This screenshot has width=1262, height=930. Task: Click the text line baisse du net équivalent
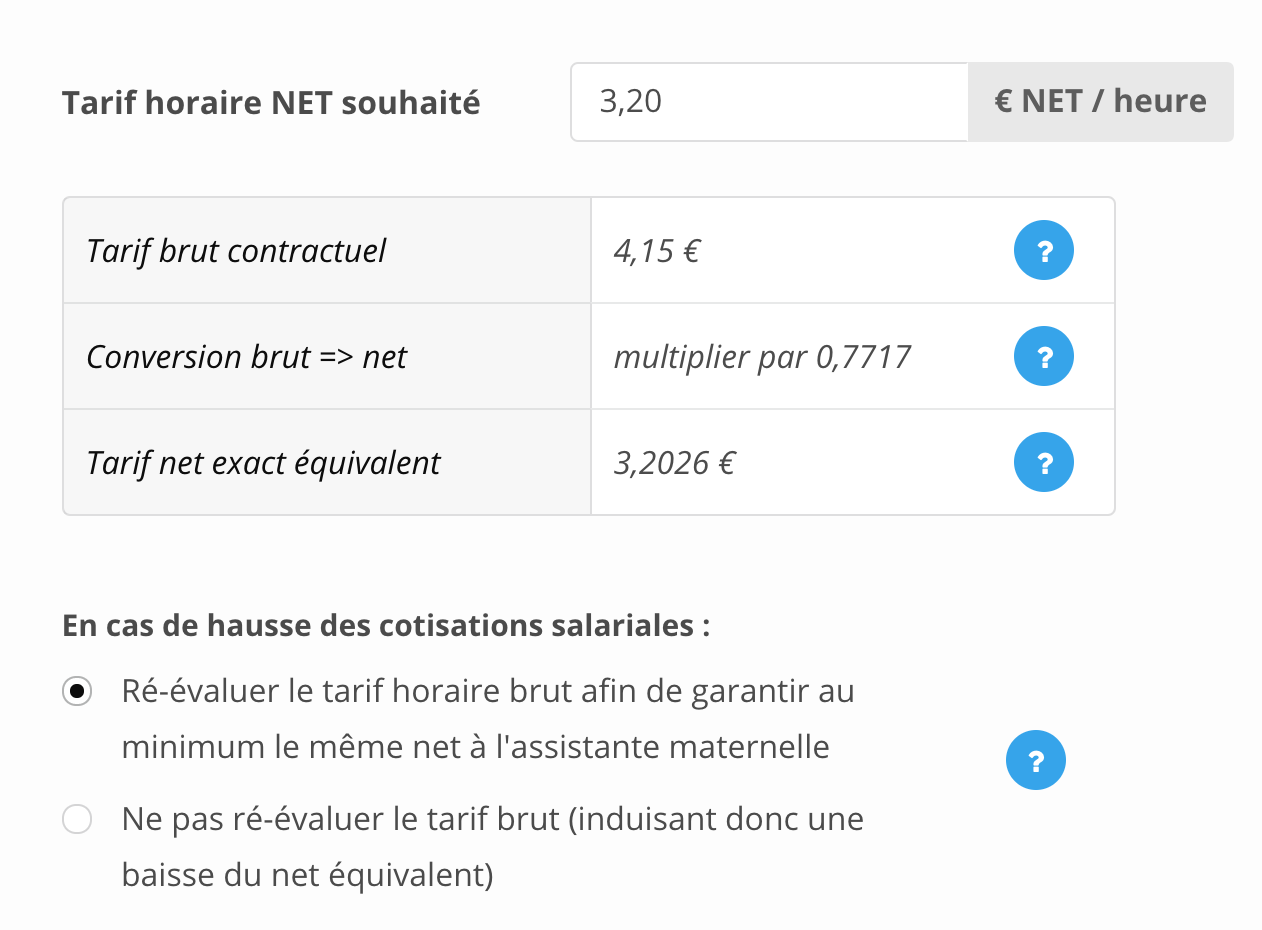click(x=308, y=876)
